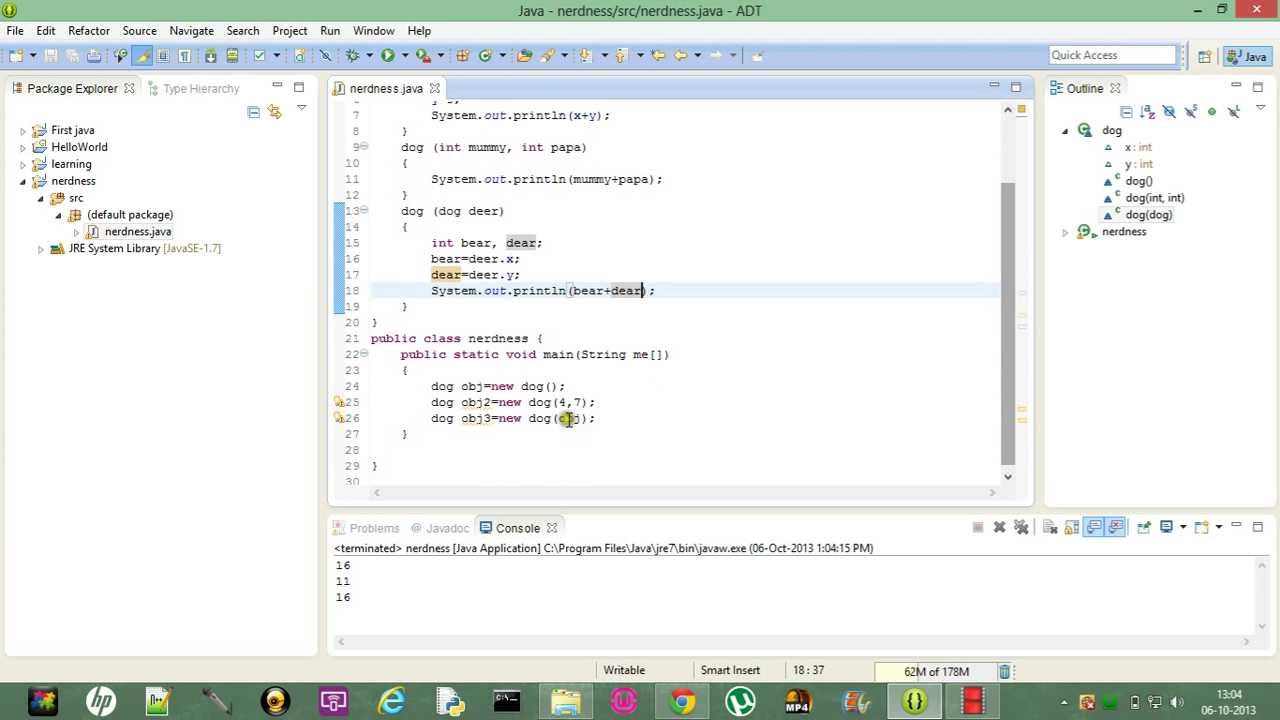Click the Run (green play) toolbar button
The width and height of the screenshot is (1280, 720).
coord(387,56)
